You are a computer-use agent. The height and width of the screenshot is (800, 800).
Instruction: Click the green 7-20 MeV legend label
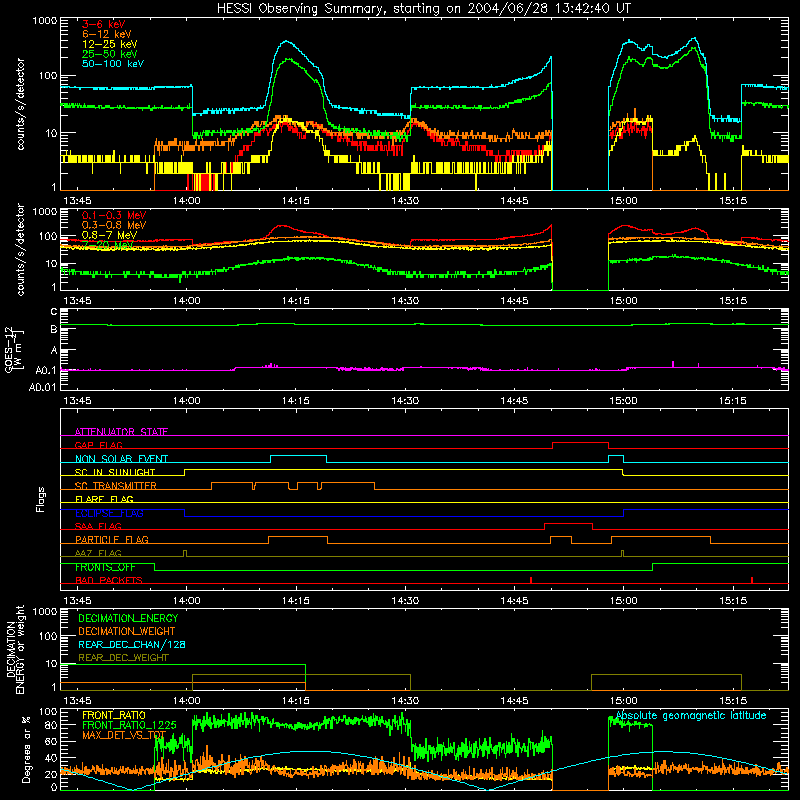coord(108,245)
